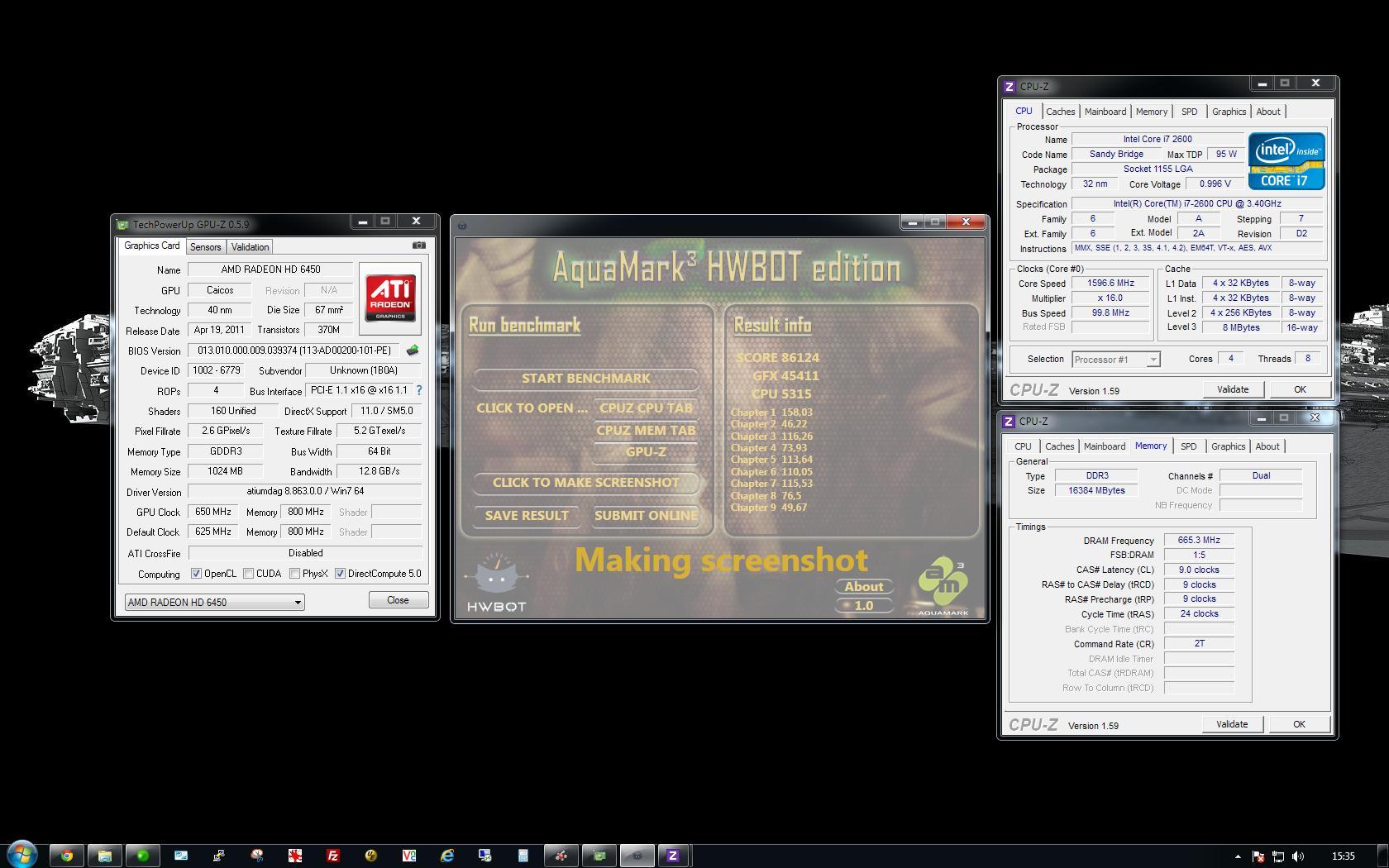Viewport: 1389px width, 868px height.
Task: Click the Bus Interface question mark help icon
Action: tap(419, 390)
